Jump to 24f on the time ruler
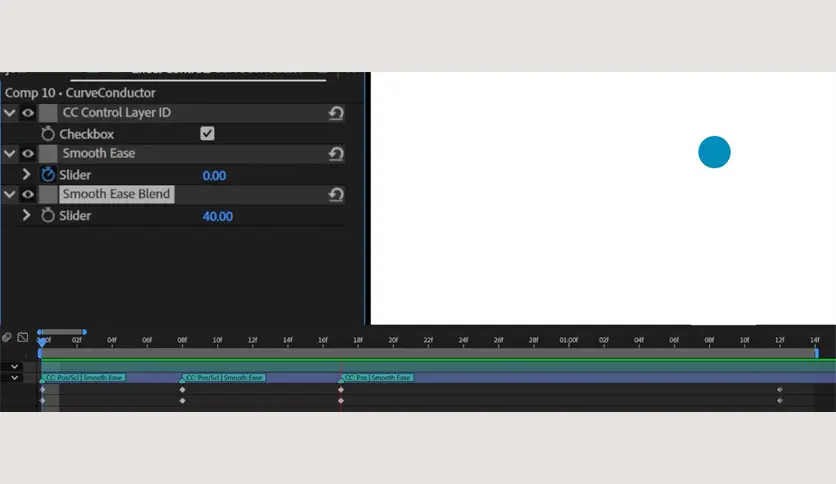This screenshot has height=484, width=836. tap(463, 340)
